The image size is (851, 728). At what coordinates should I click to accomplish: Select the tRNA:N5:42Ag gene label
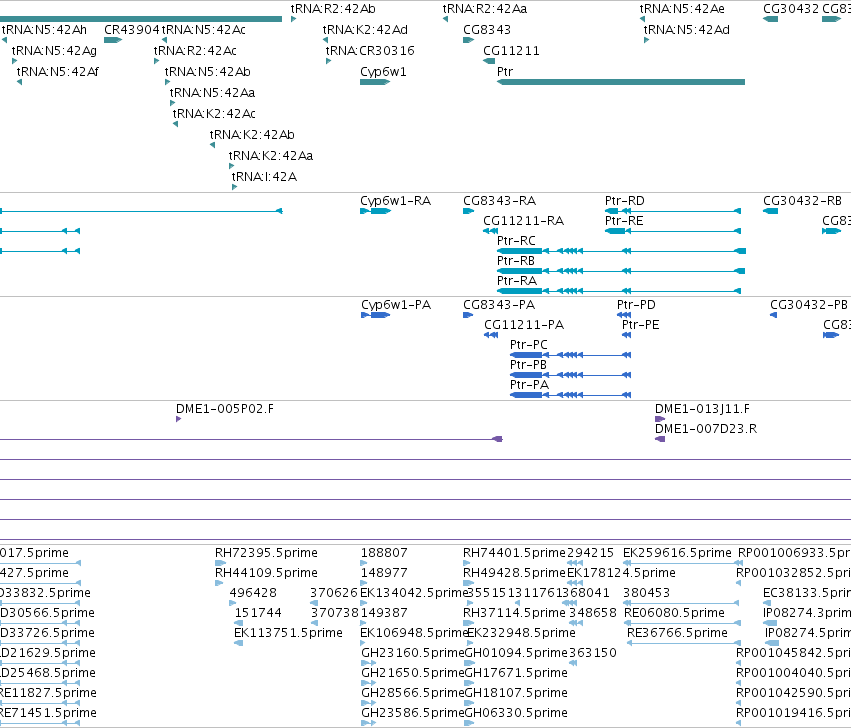[54, 51]
